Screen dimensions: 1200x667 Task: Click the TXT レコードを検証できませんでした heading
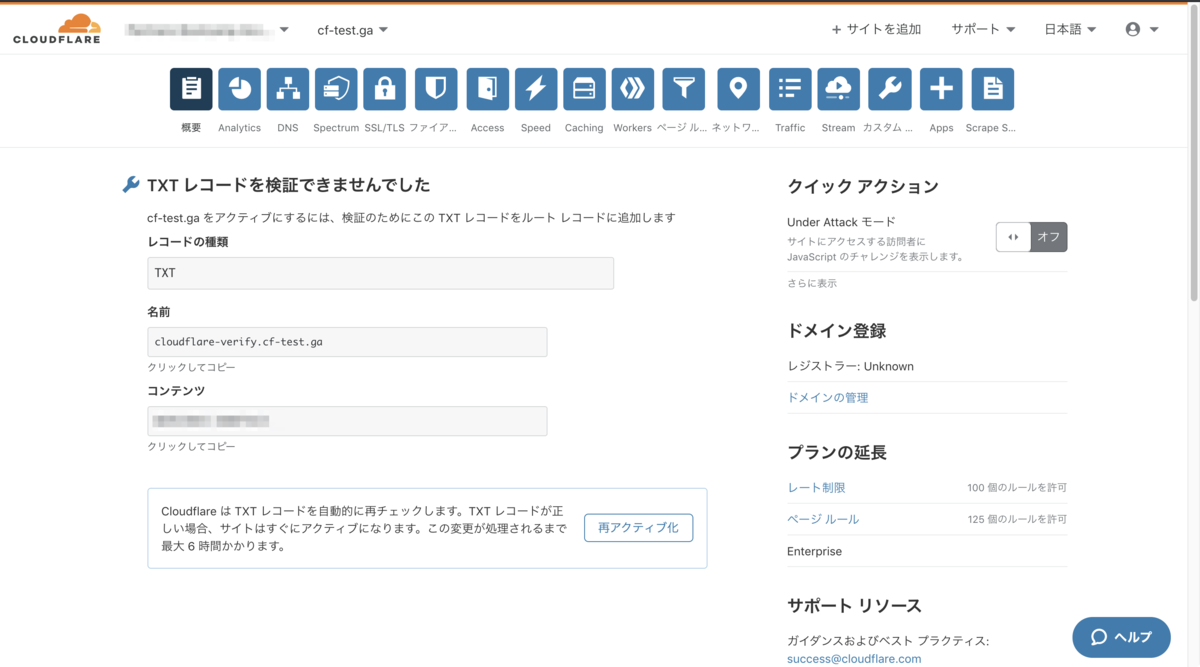tap(288, 185)
